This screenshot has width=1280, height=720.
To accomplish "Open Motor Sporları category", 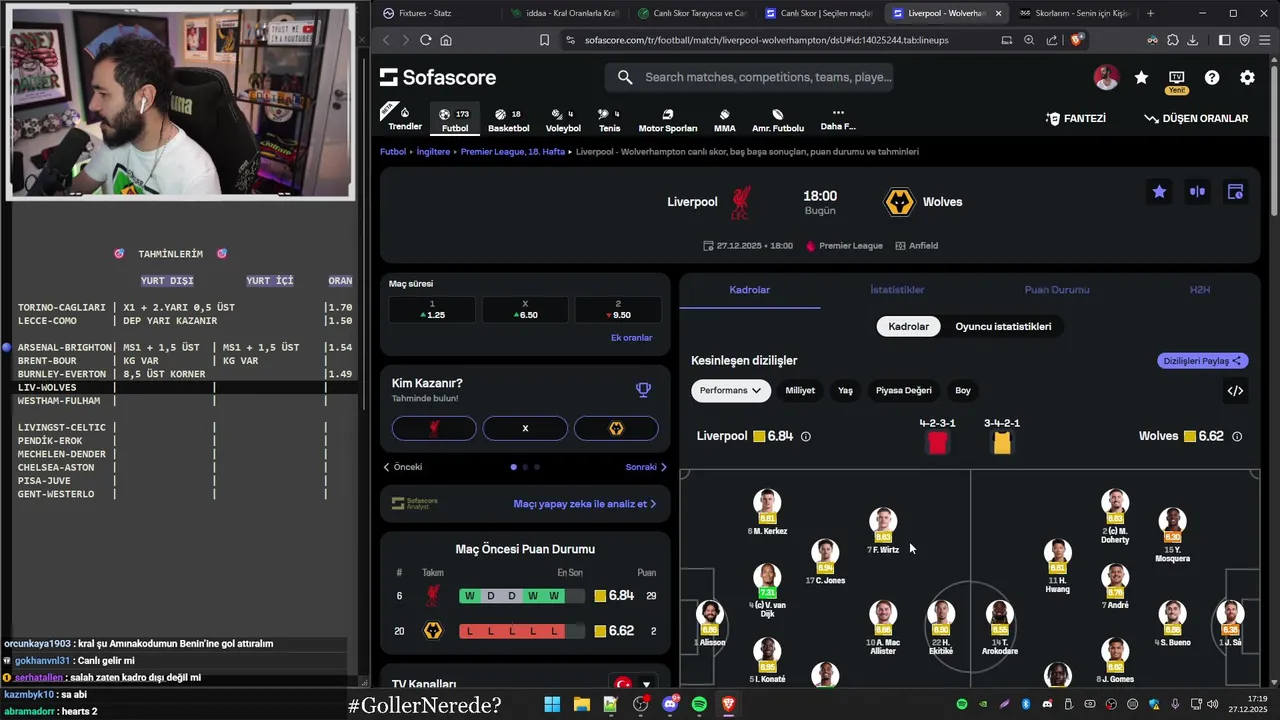I will pos(668,120).
